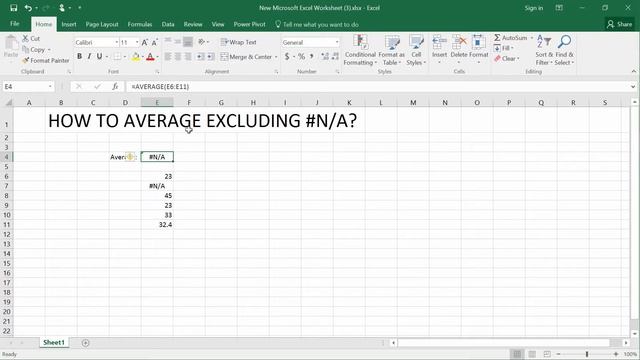The image size is (640, 360).
Task: Switch to the Power Pivot tab
Action: point(249,24)
